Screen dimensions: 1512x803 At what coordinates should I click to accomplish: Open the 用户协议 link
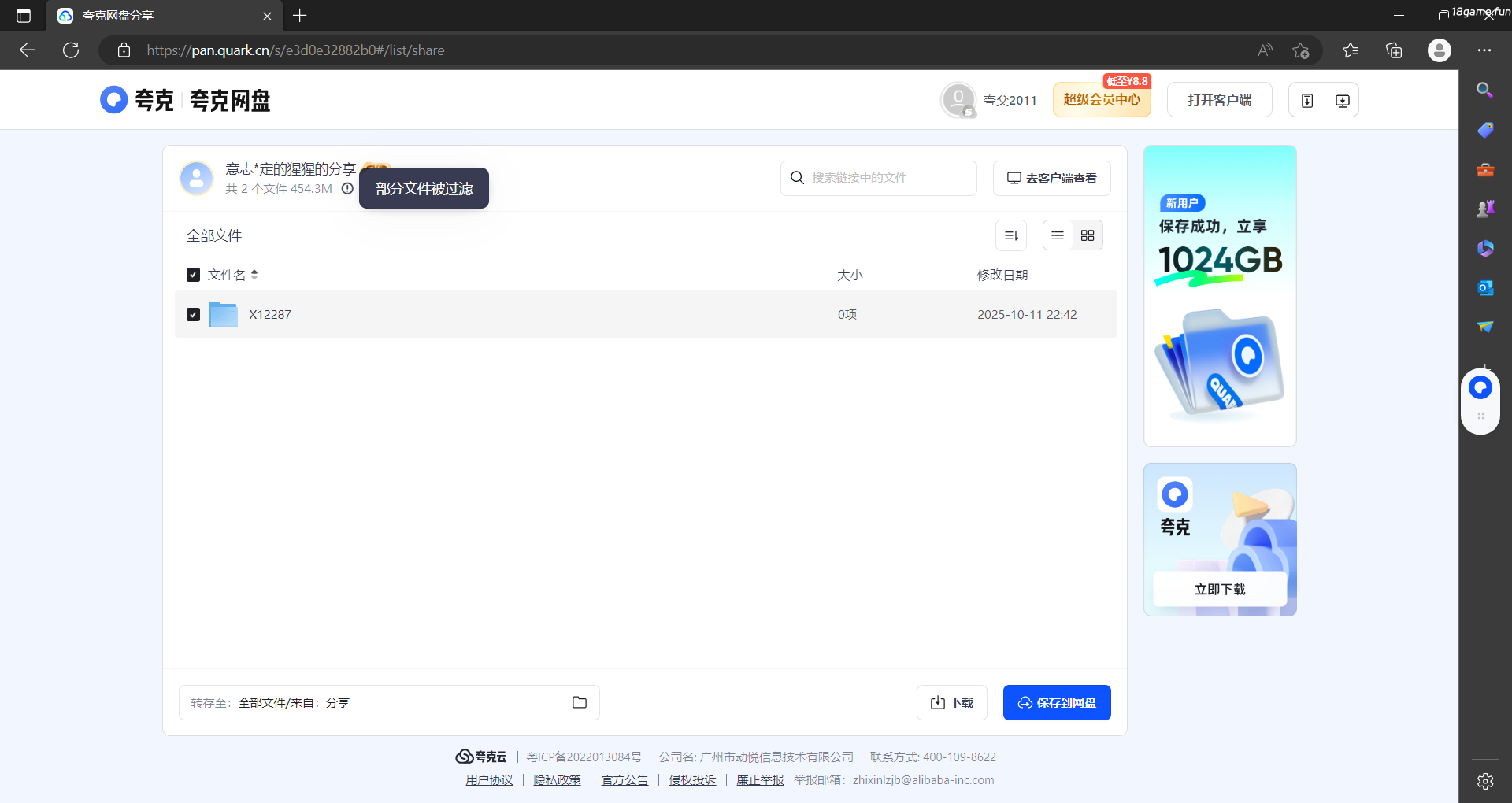click(x=489, y=780)
